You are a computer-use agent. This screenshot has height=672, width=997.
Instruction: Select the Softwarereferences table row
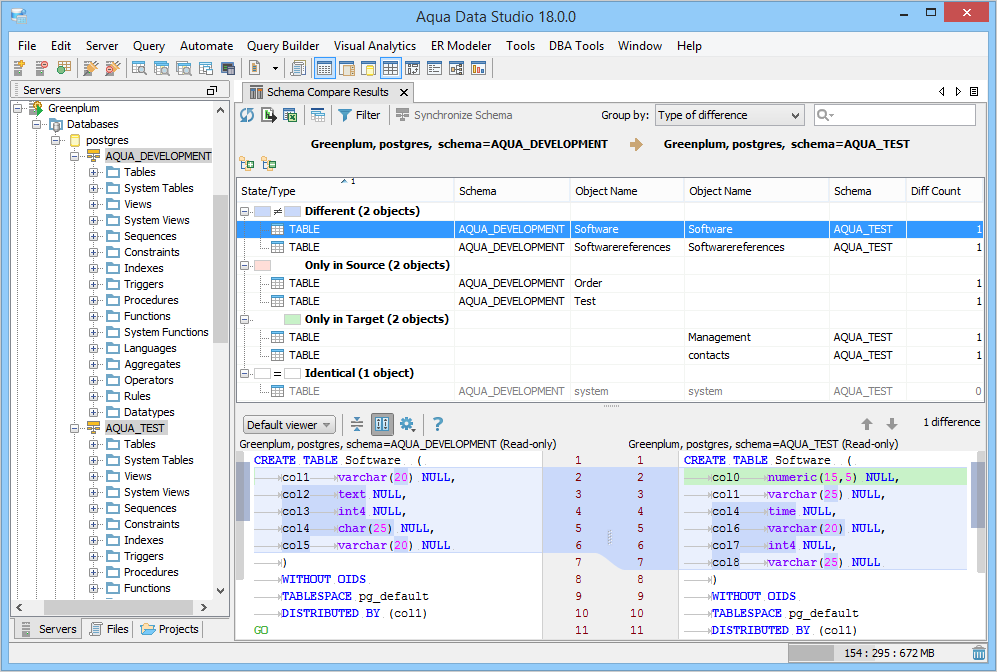click(x=610, y=247)
